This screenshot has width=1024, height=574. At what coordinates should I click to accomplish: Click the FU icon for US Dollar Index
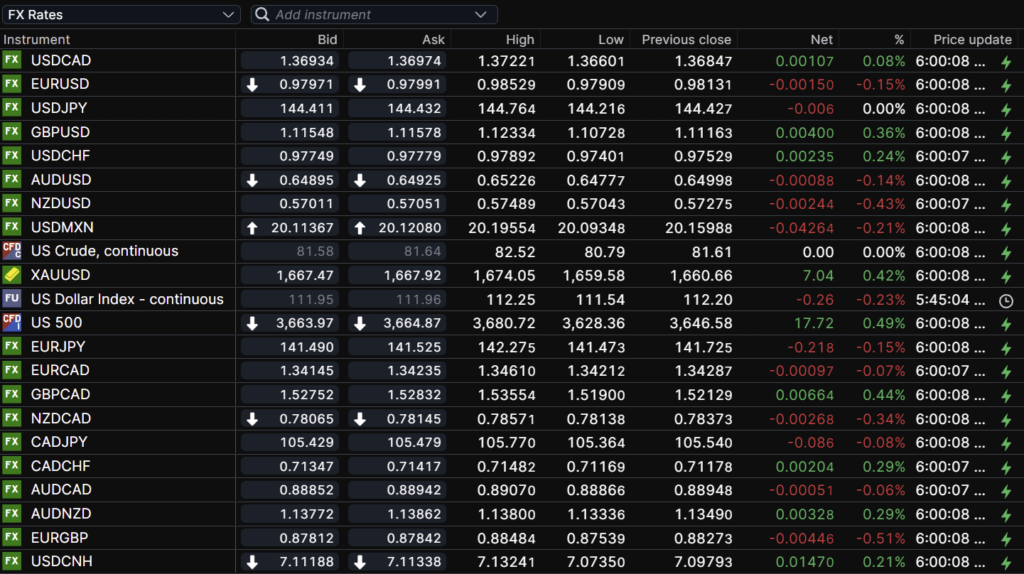[x=12, y=299]
